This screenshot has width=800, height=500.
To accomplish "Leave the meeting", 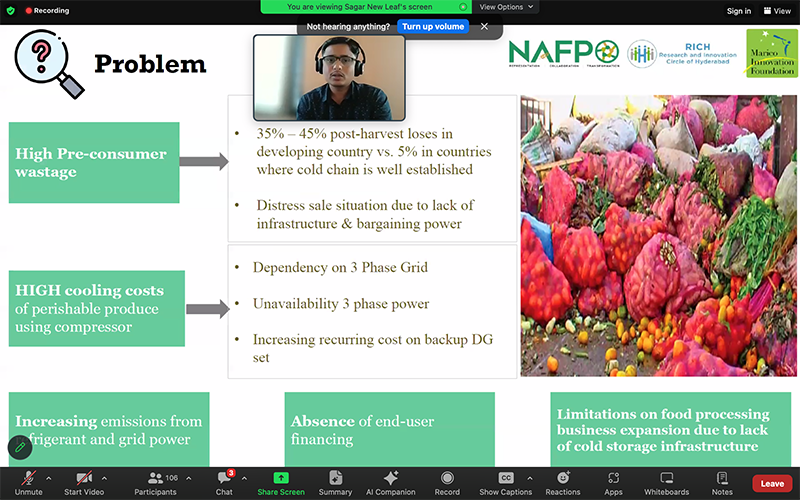I will (x=772, y=483).
